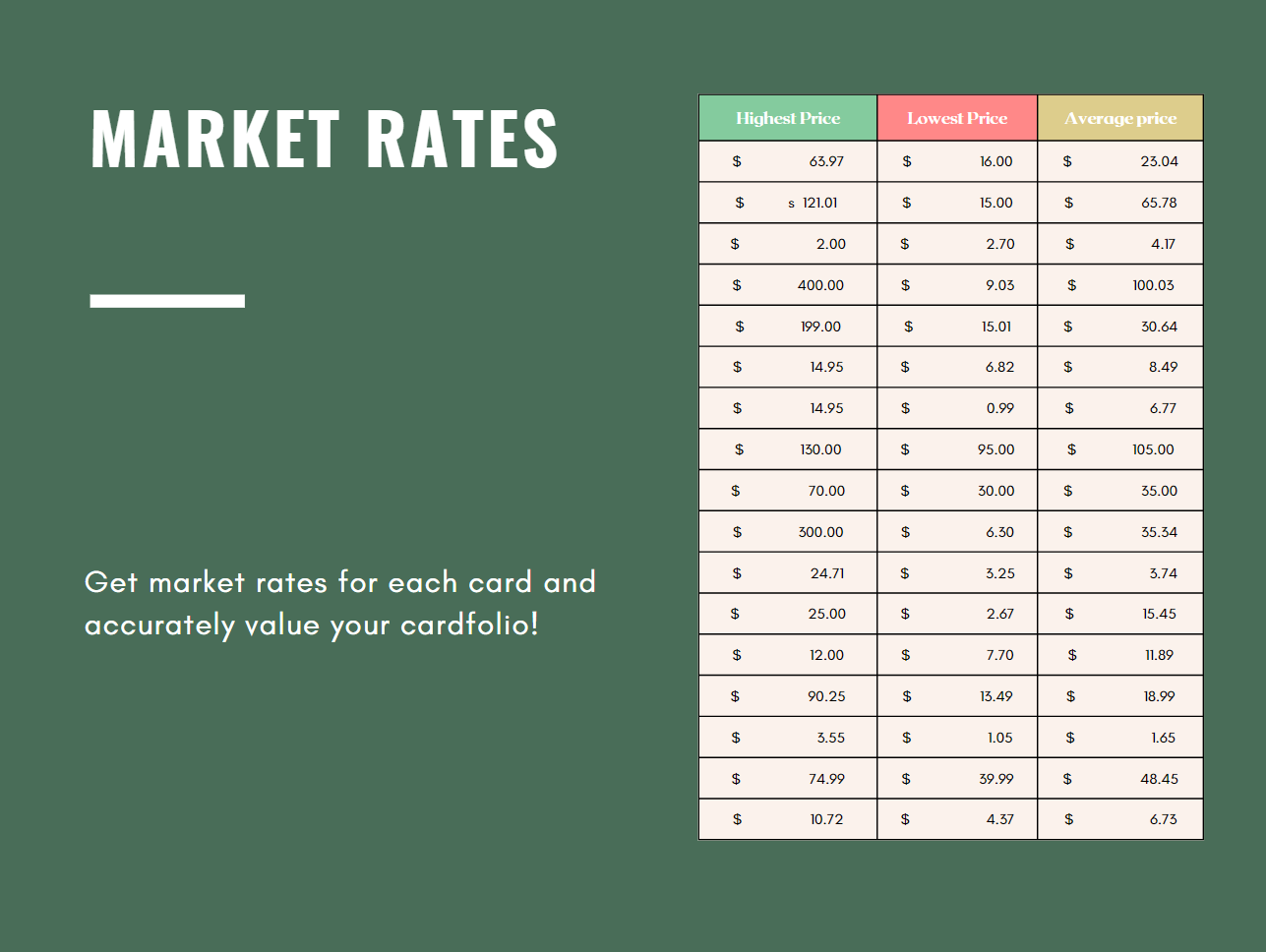This screenshot has height=952, width=1266.
Task: Click the 9.03 lowest price cell
Action: pyautogui.click(x=957, y=285)
